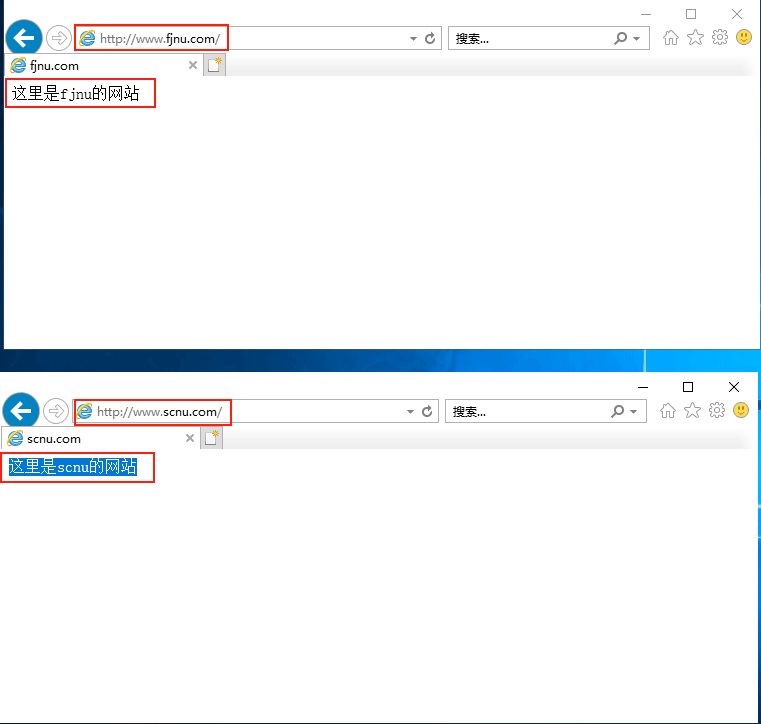
Task: Minimize the scnu.com browser window
Action: tap(643, 387)
